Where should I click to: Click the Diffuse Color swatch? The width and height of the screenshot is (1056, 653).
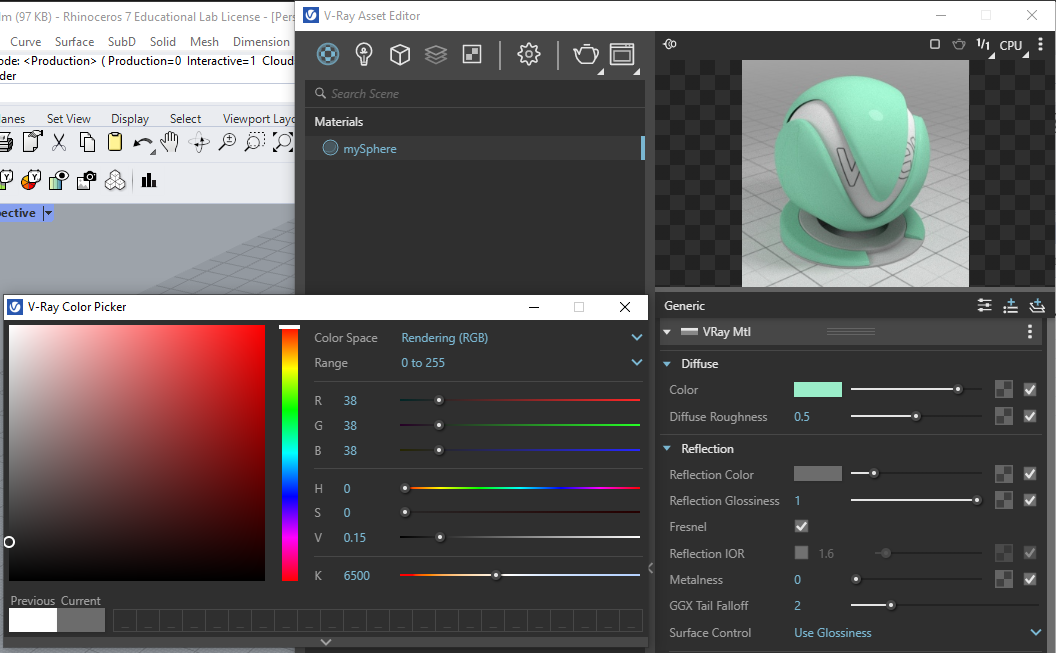(818, 389)
